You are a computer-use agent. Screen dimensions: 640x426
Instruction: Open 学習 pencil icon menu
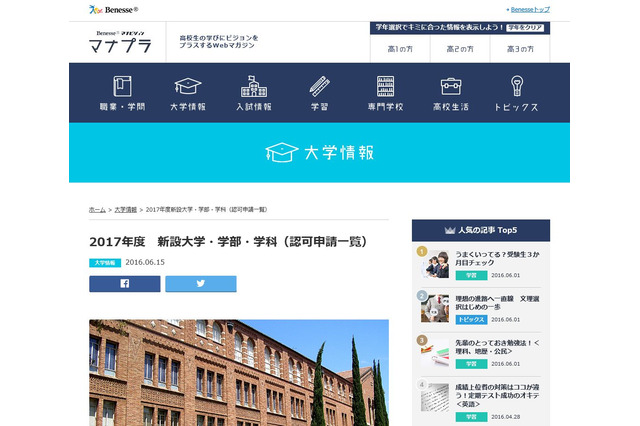[x=320, y=86]
